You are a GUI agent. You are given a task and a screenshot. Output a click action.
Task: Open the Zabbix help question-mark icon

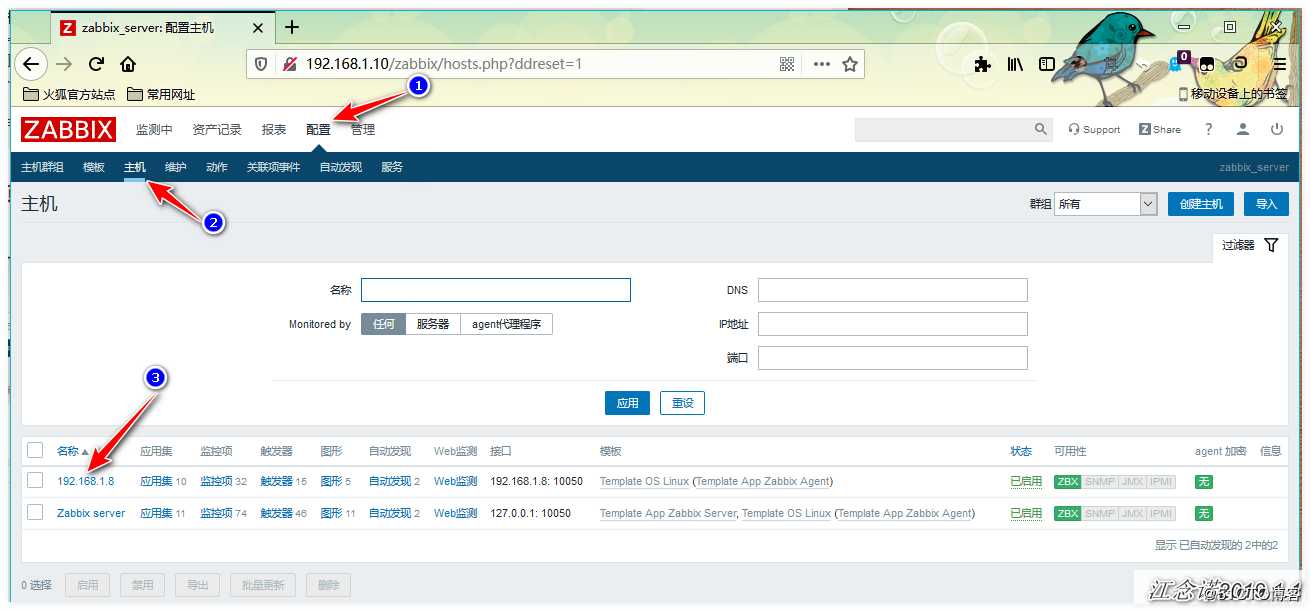tap(1208, 129)
